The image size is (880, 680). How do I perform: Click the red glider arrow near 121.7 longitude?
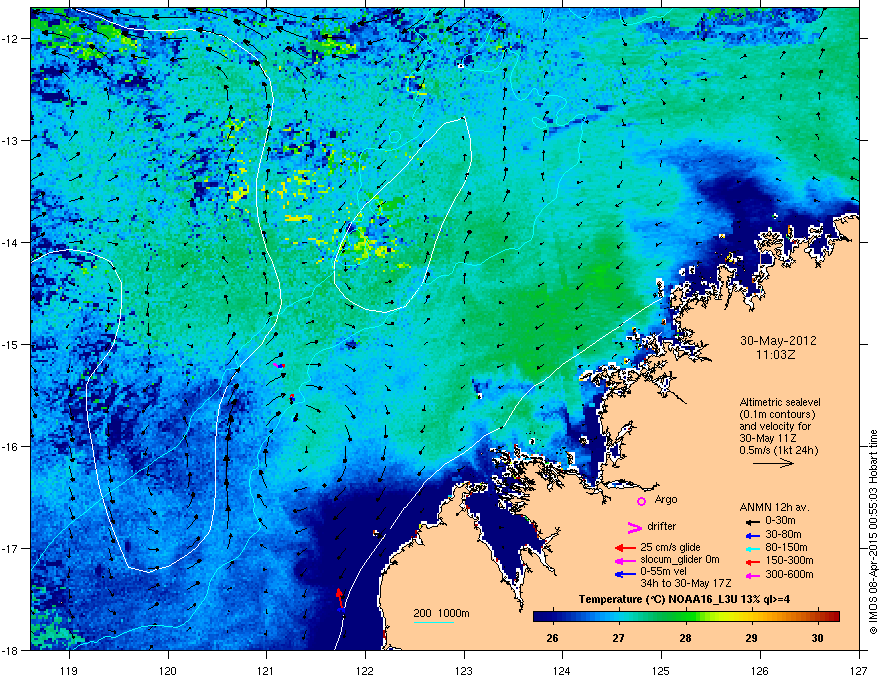tap(340, 598)
